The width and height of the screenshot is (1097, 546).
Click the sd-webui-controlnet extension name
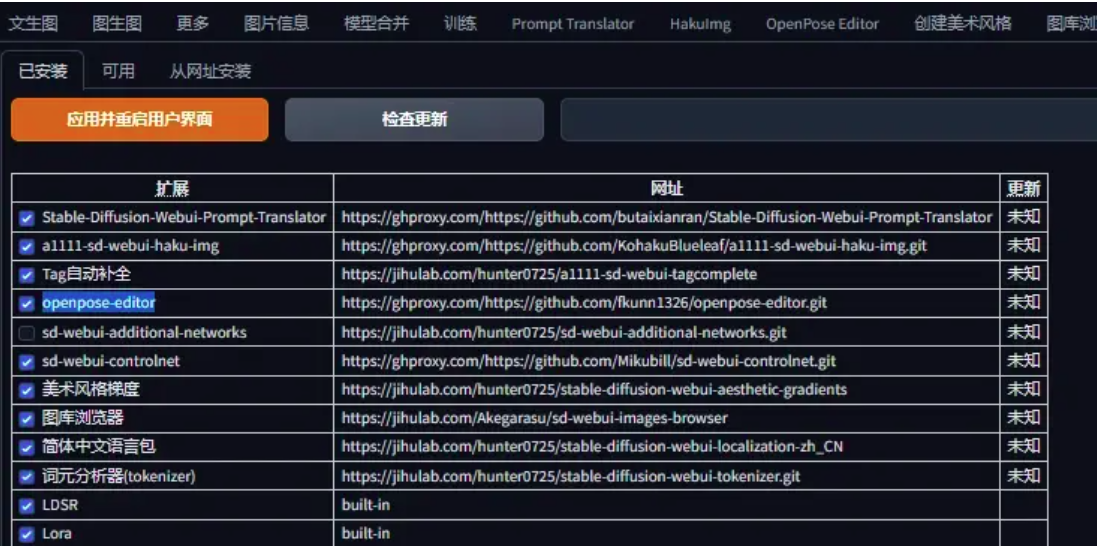pos(111,361)
